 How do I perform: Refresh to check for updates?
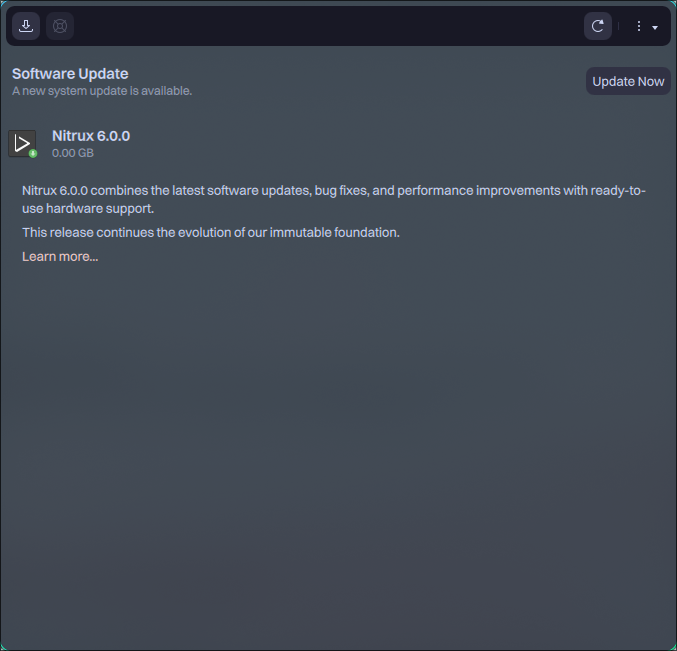click(x=598, y=26)
